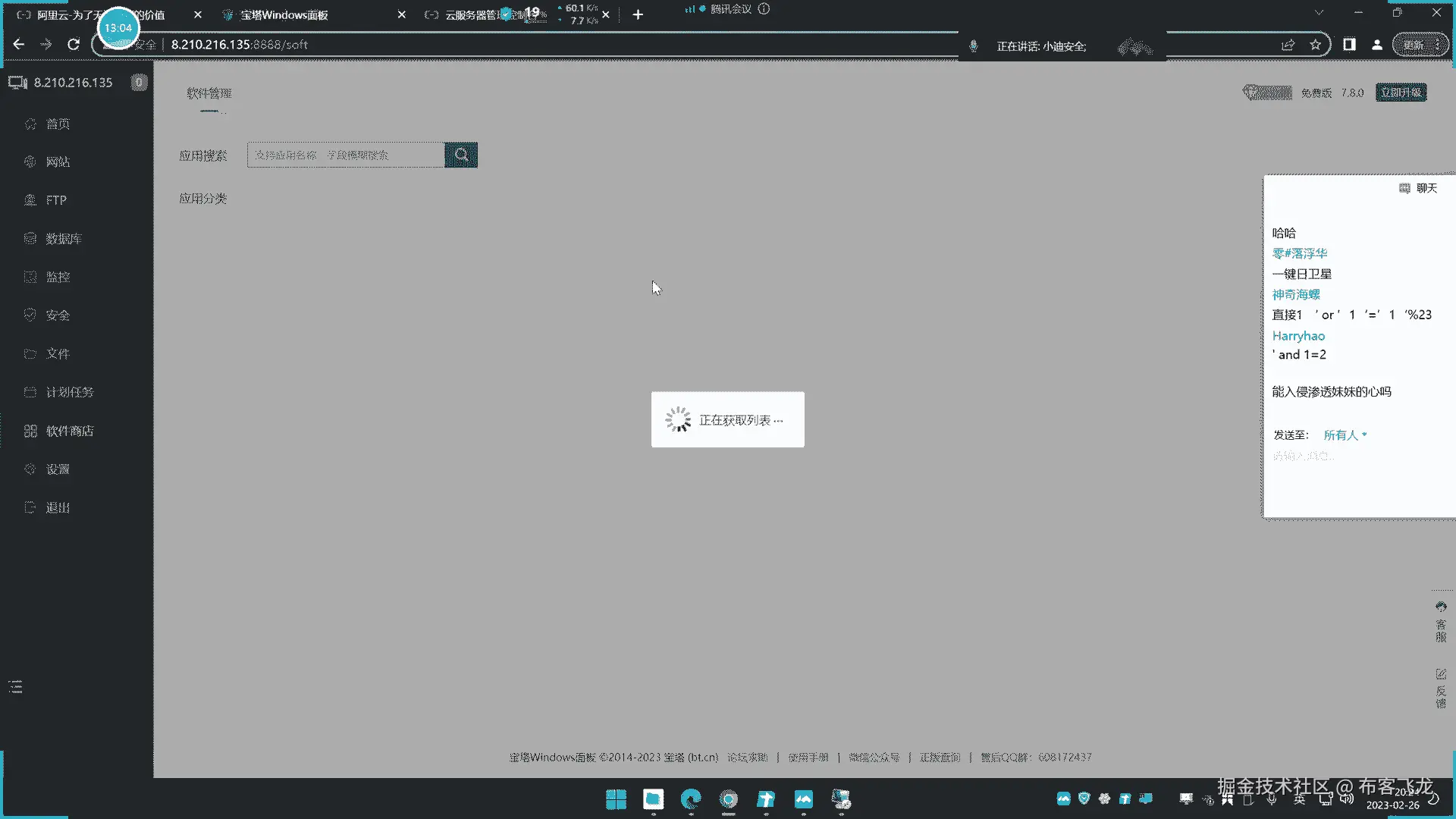Screen dimensions: 1456x819
Task: Open 首页 home in sidebar
Action: [58, 124]
